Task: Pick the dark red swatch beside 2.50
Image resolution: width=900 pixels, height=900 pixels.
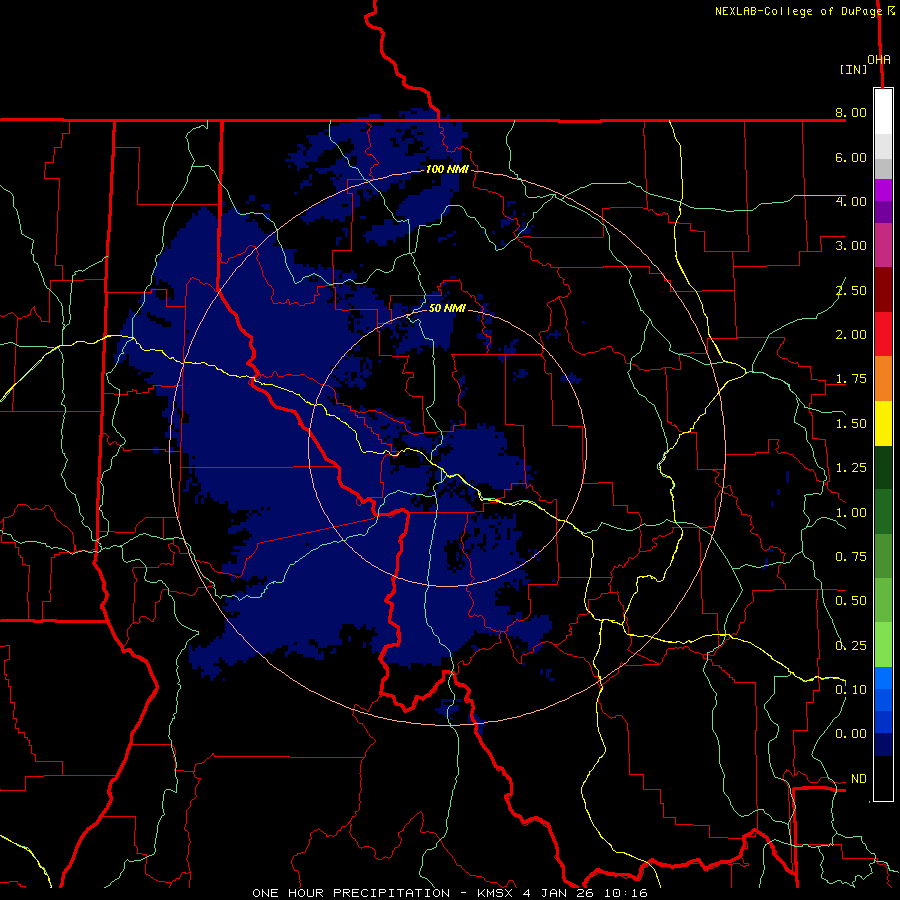Action: 883,290
